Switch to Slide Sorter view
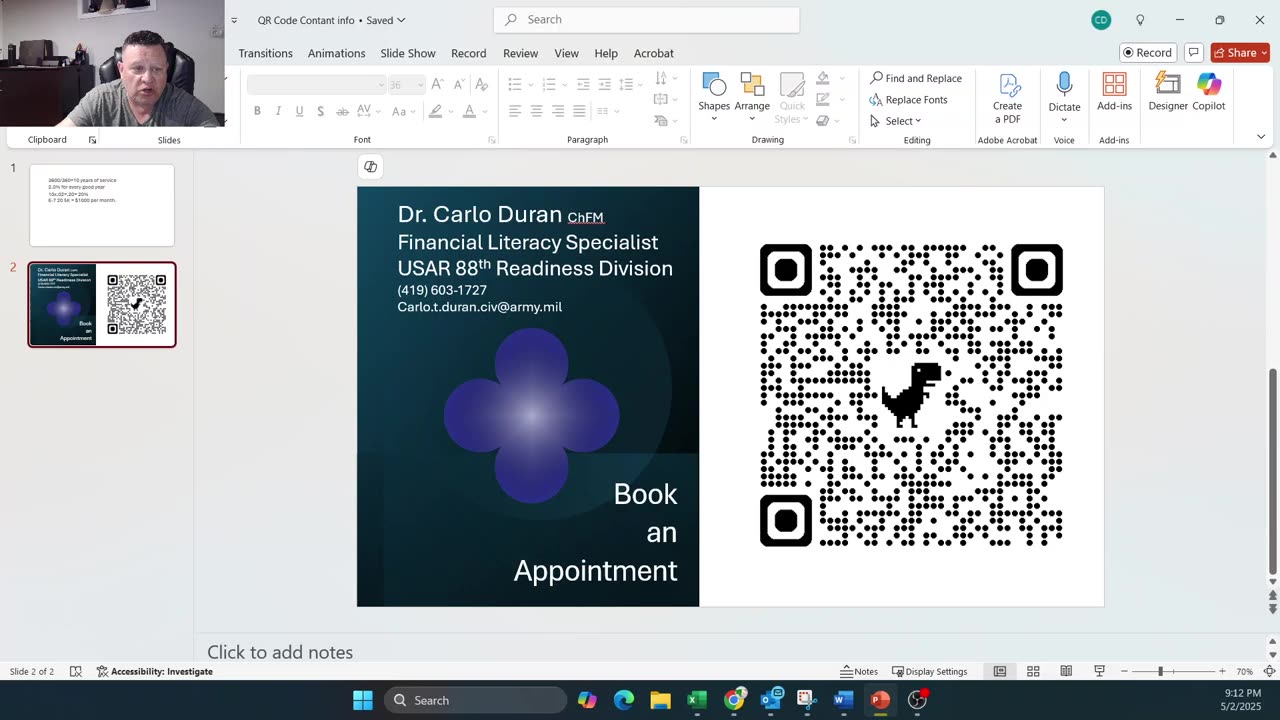Image resolution: width=1280 pixels, height=720 pixels. tap(1033, 671)
